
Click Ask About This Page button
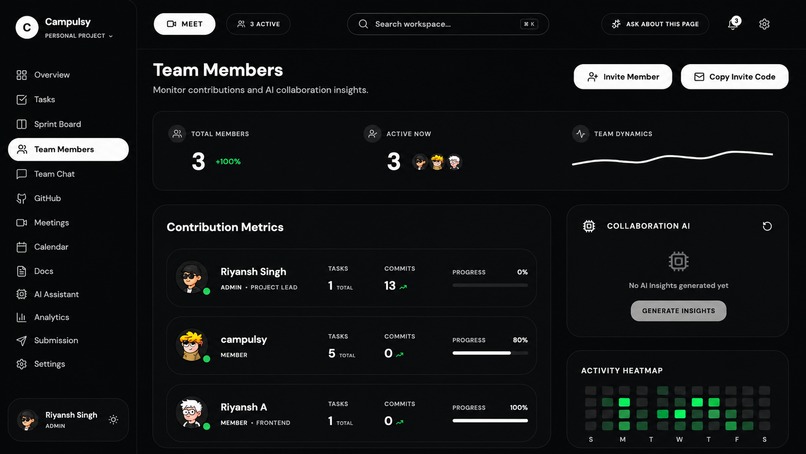(x=655, y=24)
